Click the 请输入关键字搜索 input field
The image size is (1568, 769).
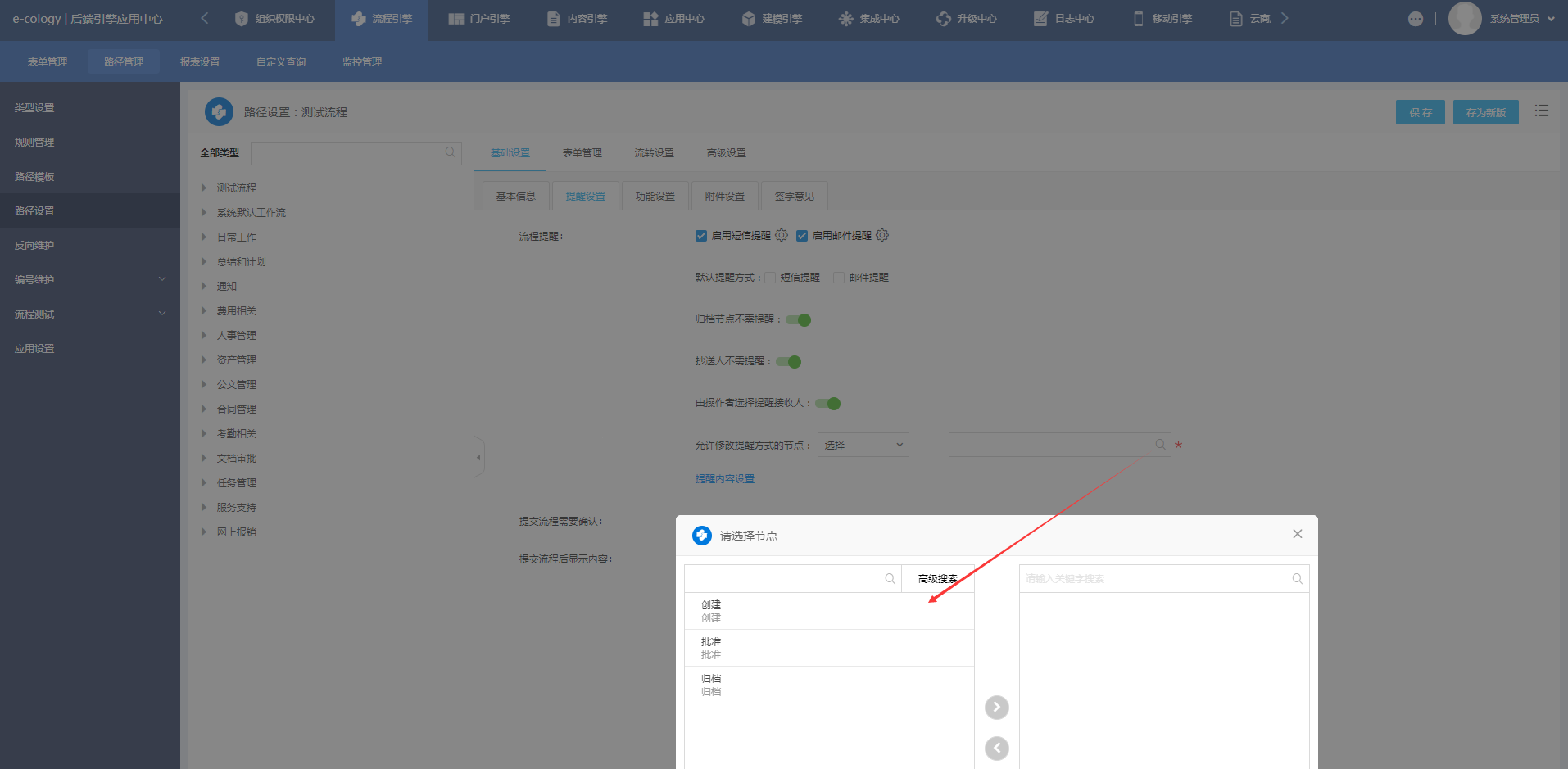click(x=1153, y=579)
